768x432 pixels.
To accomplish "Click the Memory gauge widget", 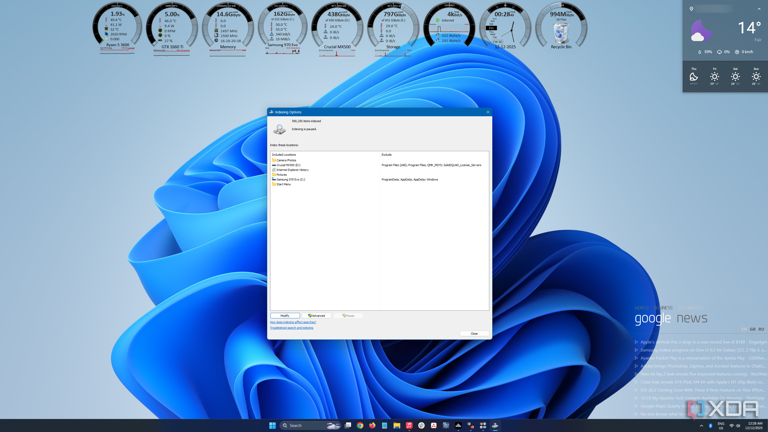I will point(228,26).
